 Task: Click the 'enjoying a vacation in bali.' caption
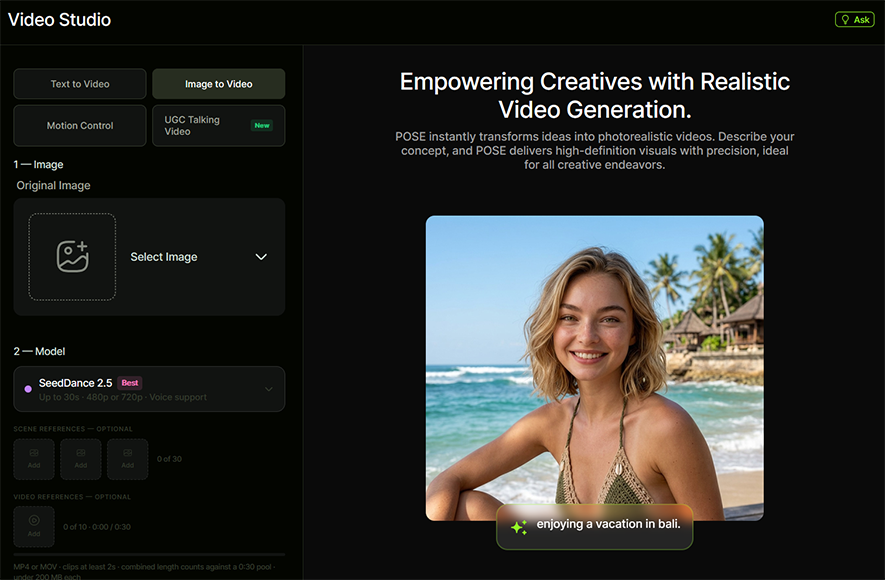pos(608,524)
